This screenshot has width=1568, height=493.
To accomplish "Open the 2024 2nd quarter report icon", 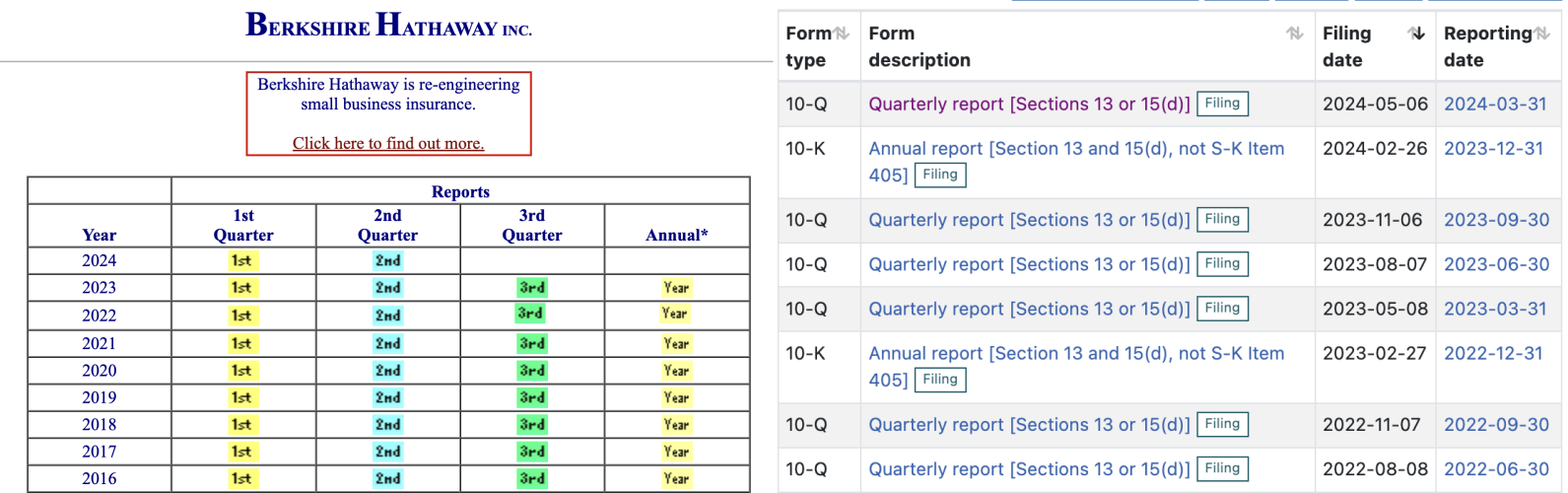I will [x=387, y=260].
